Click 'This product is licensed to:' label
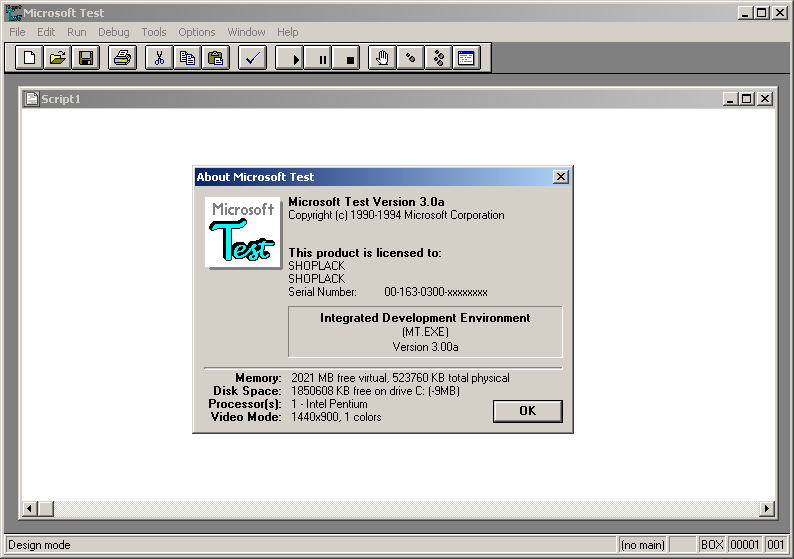Image resolution: width=794 pixels, height=559 pixels. click(365, 253)
